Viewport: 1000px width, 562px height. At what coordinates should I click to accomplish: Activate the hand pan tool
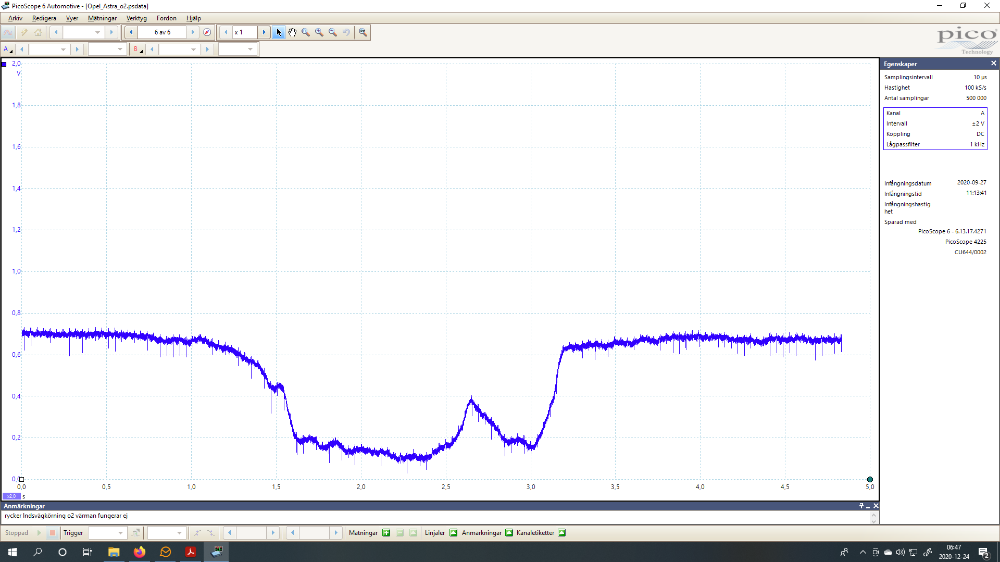point(292,32)
